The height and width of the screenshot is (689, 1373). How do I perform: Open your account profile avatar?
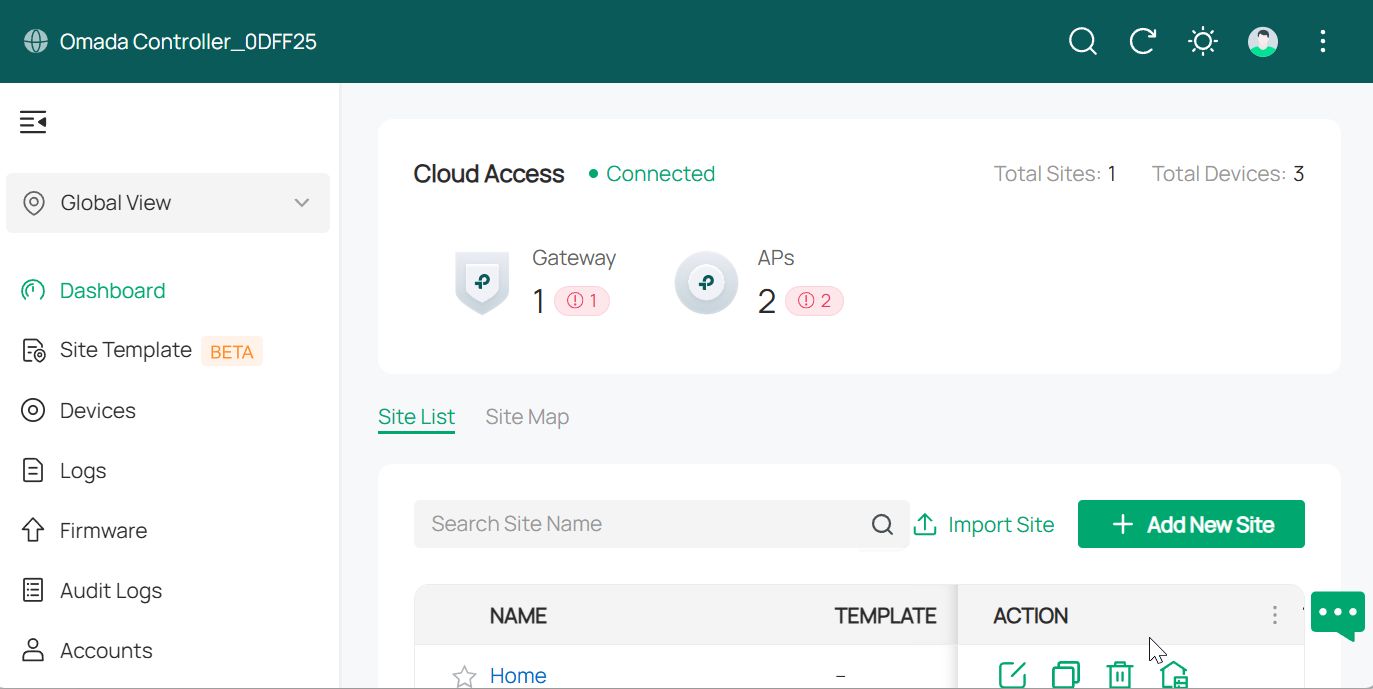(x=1262, y=41)
